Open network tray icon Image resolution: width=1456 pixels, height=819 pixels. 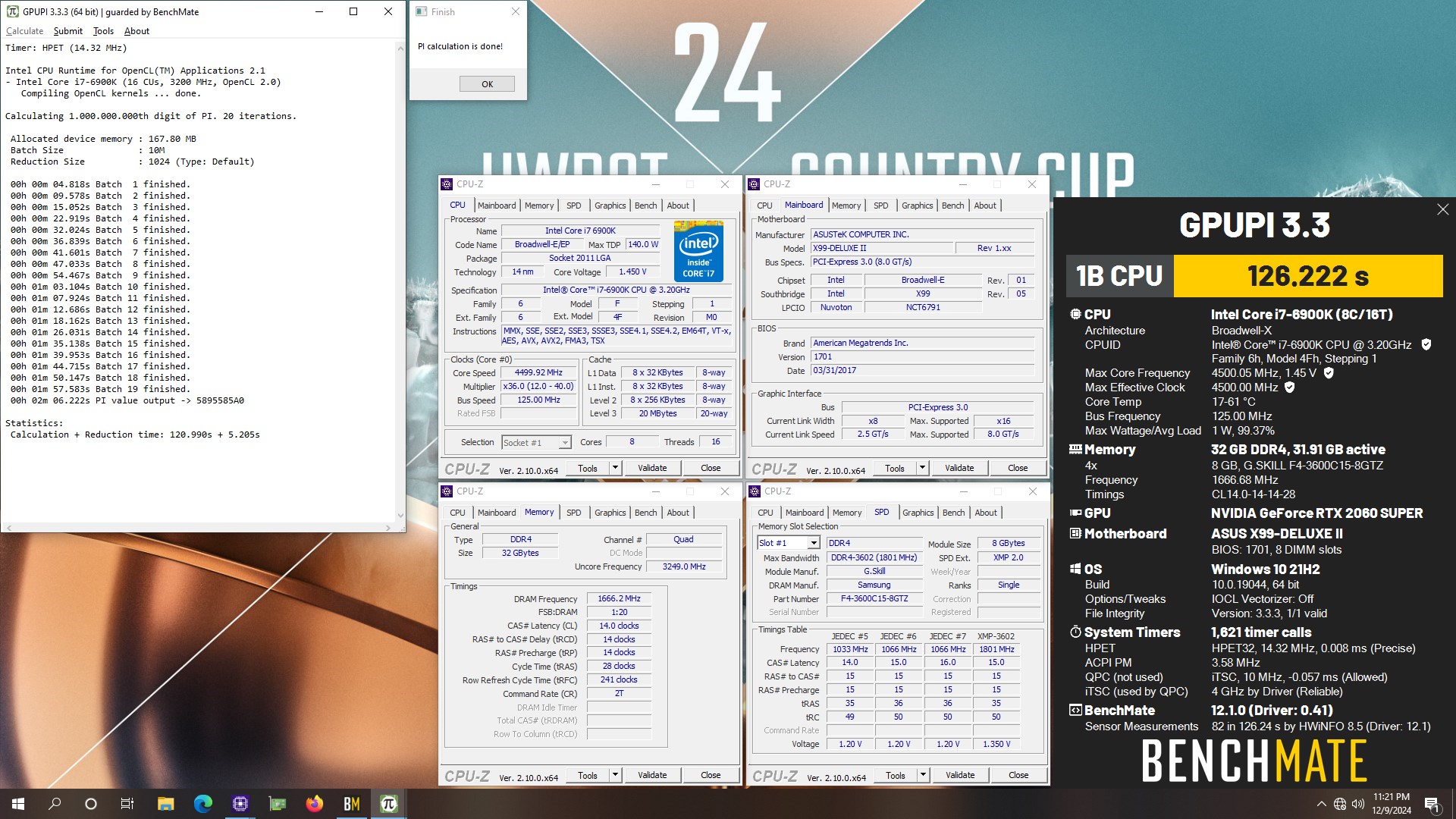pyautogui.click(x=1340, y=804)
